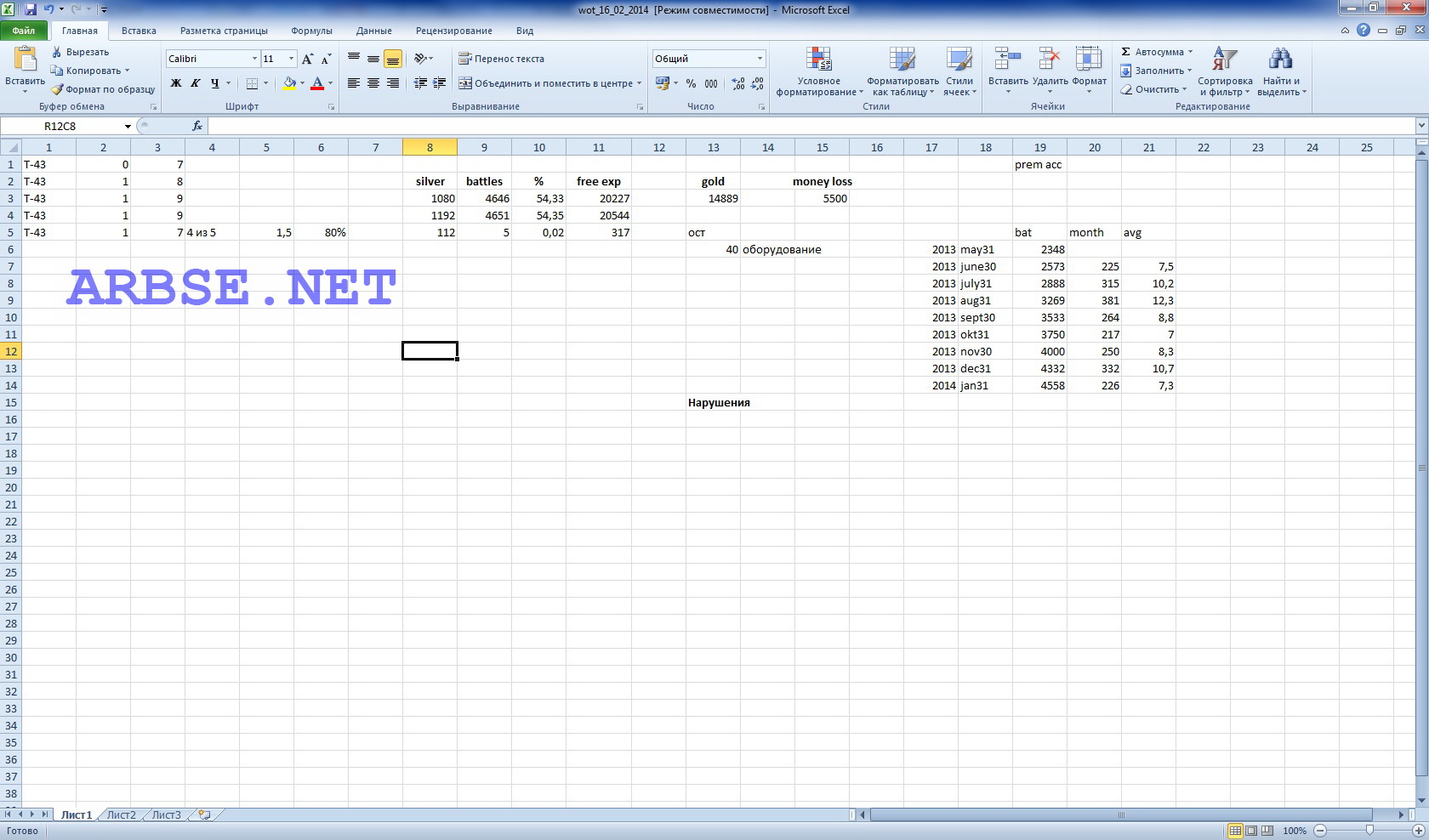Screen dimensions: 1429x840
Task: Open the font name dropdown Calibri
Action: tap(254, 59)
